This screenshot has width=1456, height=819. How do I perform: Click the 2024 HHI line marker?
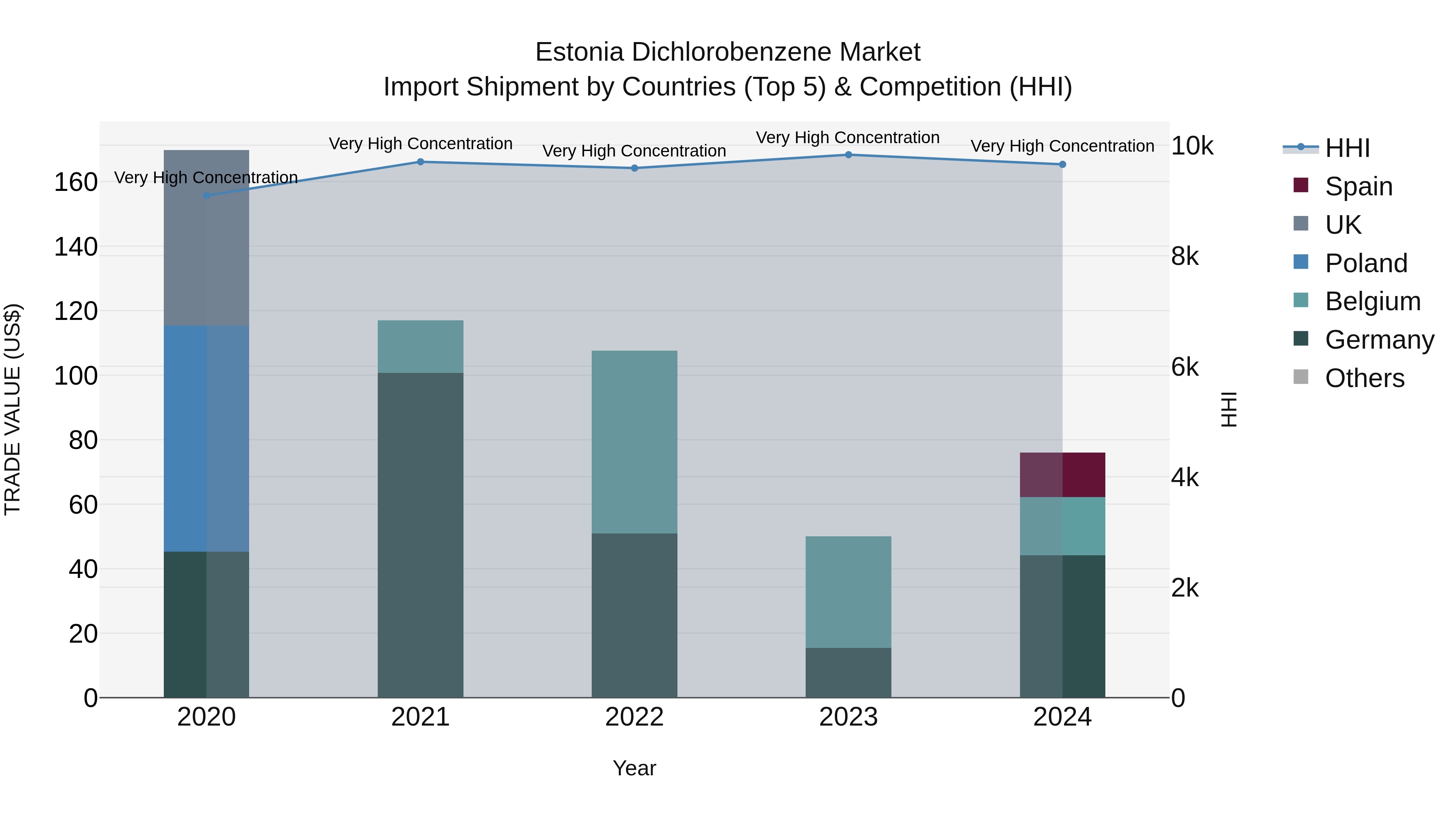[1062, 165]
